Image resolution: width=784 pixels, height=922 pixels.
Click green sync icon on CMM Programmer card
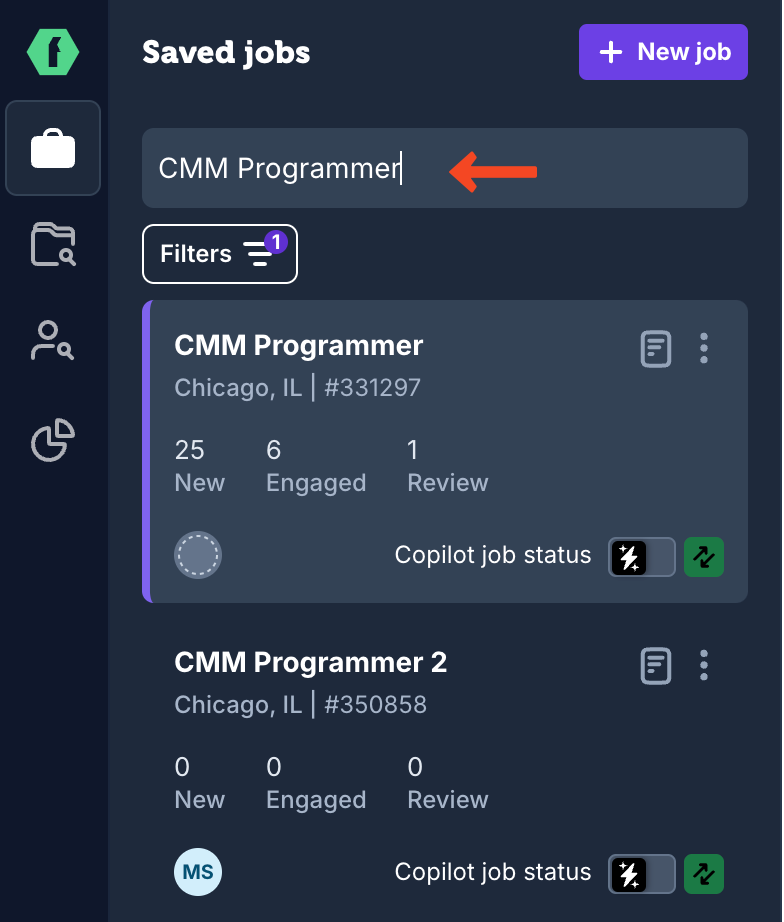[x=704, y=557]
